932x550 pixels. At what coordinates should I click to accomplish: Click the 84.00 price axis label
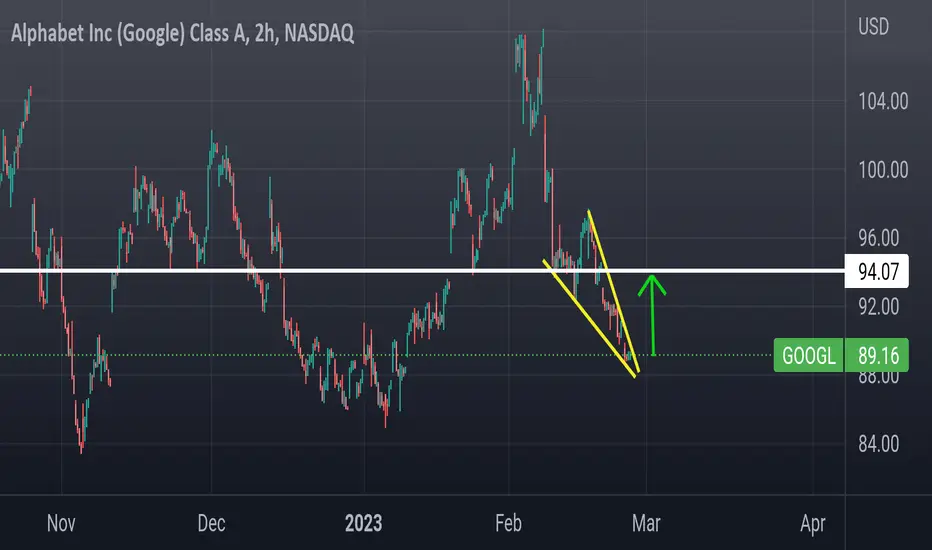coord(879,444)
